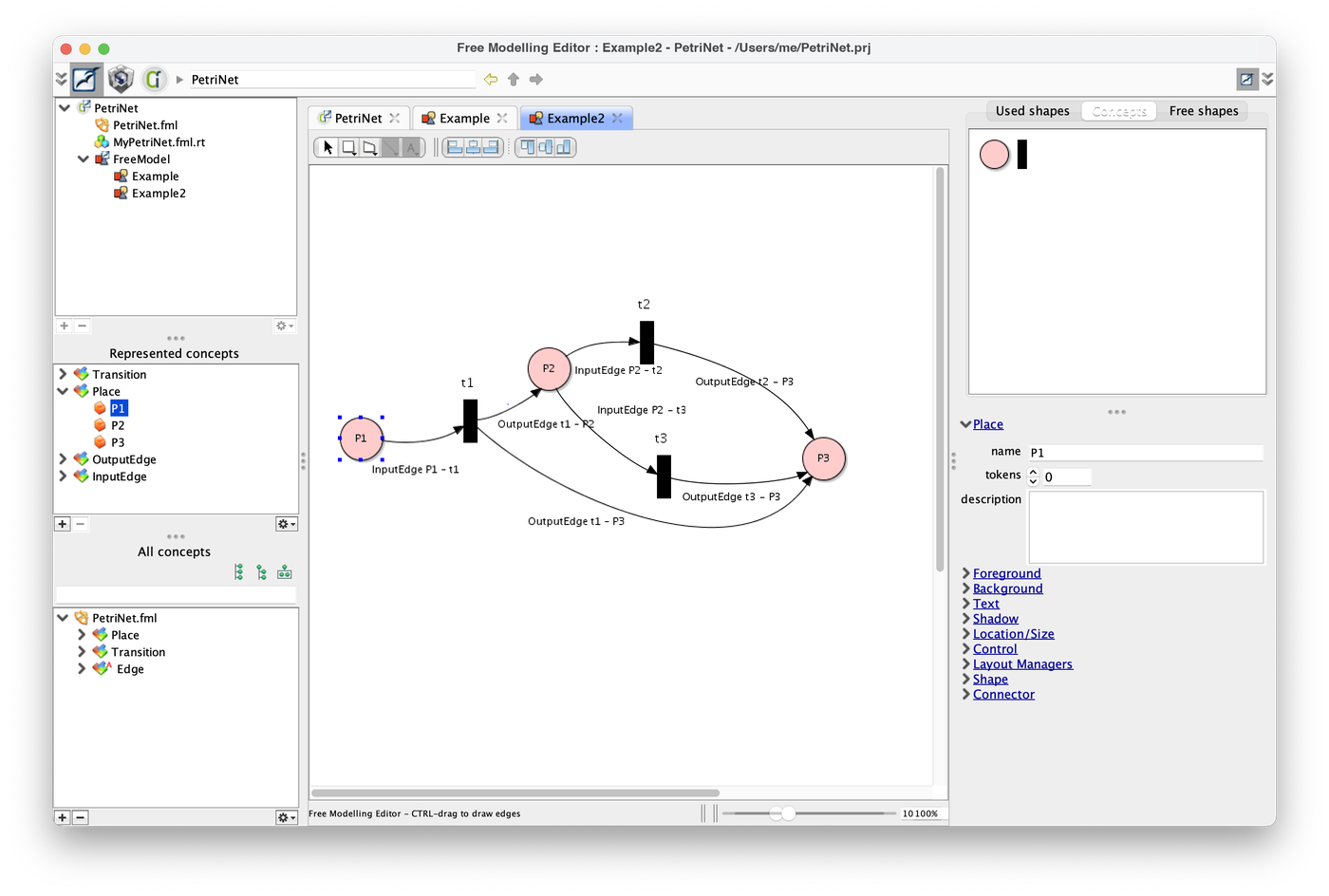Show container view of all concepts

[285, 572]
